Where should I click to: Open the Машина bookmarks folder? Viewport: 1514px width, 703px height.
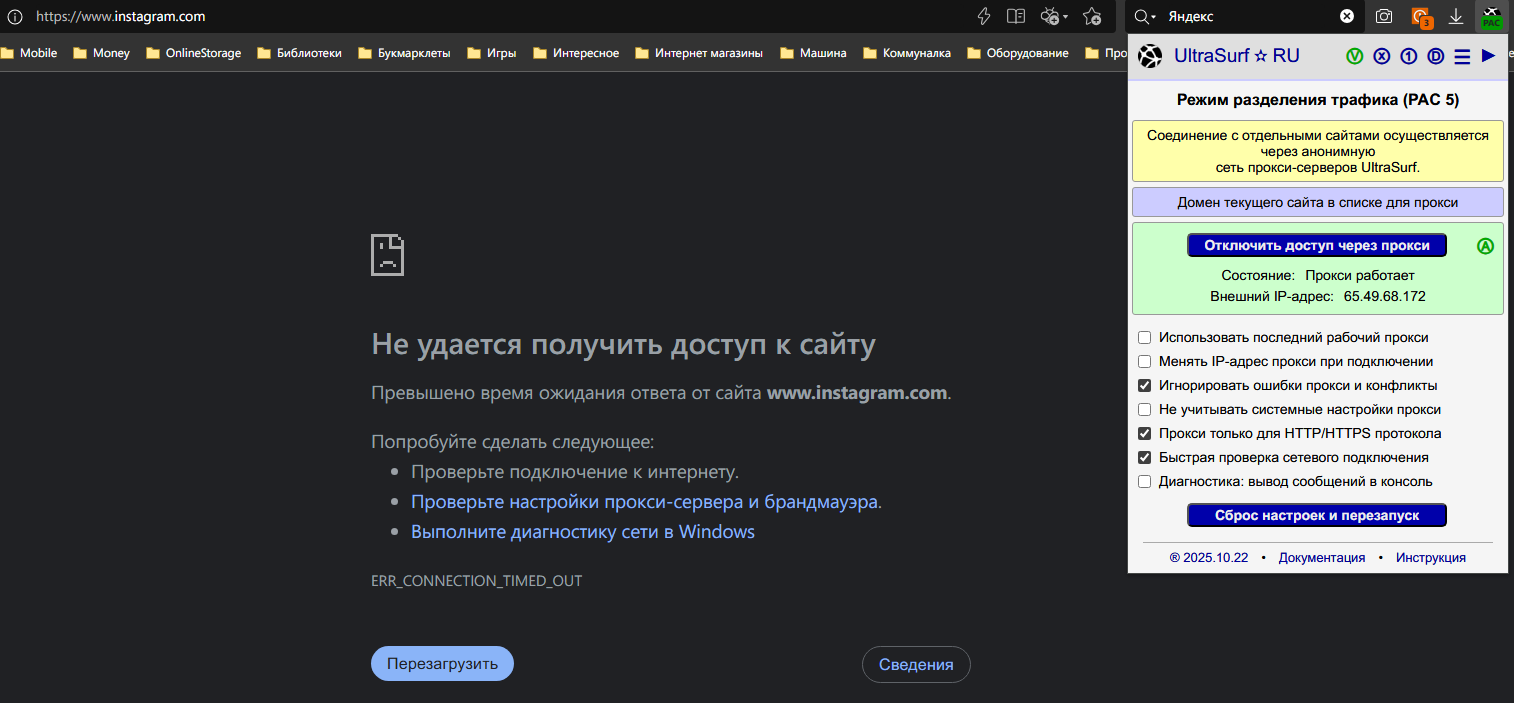(813, 53)
